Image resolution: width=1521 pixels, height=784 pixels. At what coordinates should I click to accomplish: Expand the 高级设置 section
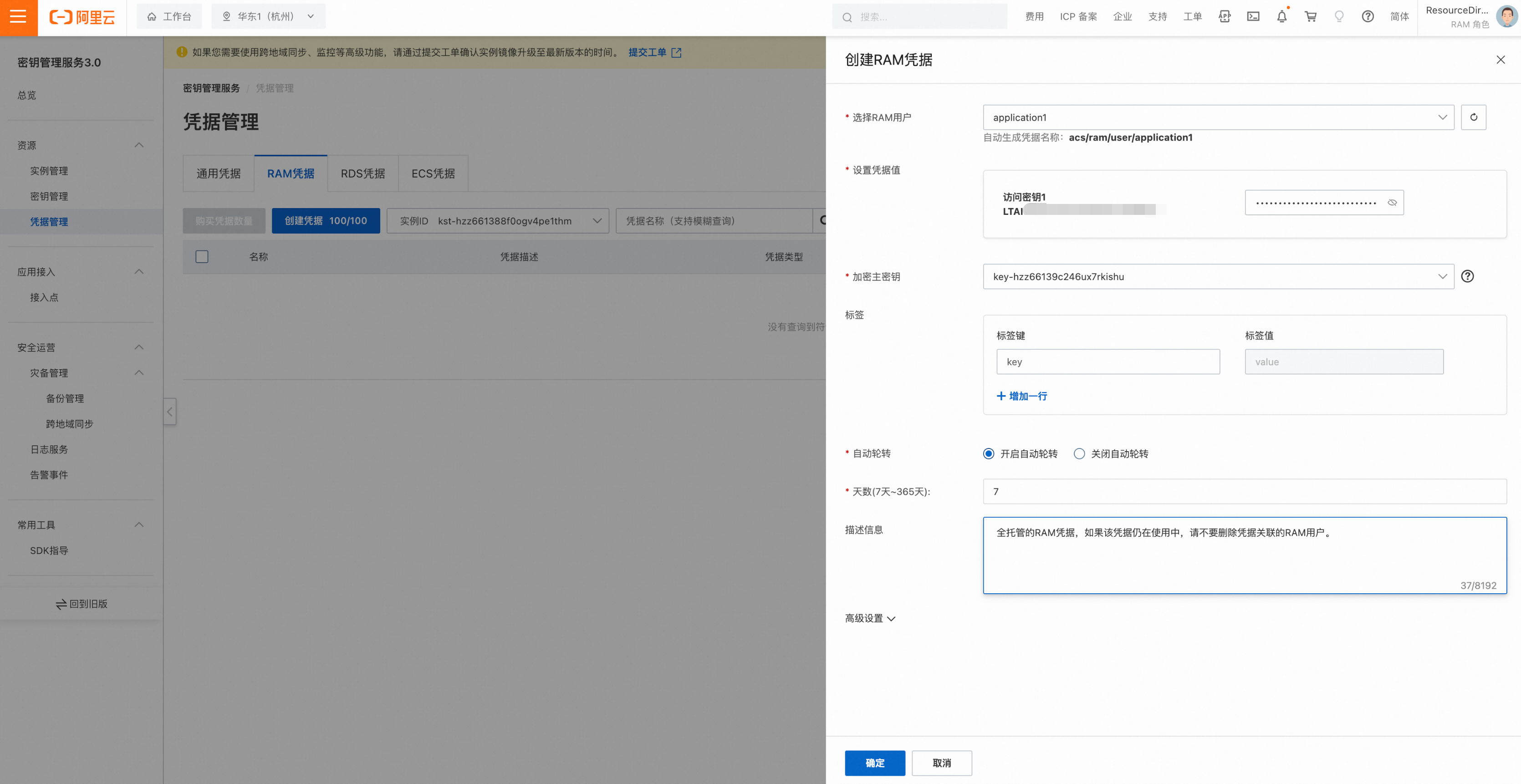coord(870,618)
